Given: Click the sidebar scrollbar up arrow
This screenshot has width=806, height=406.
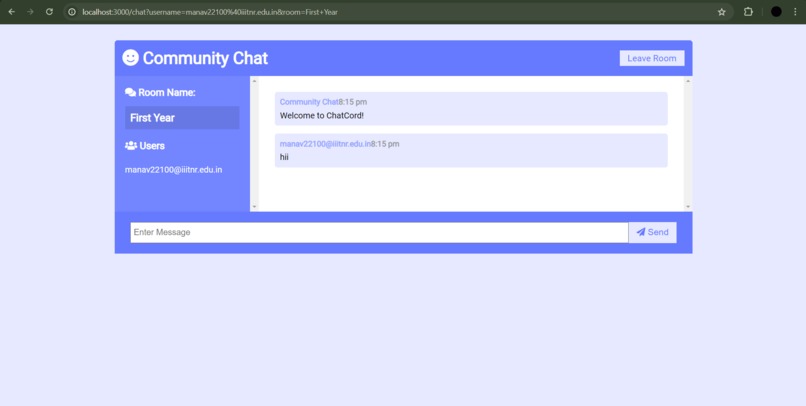Looking at the screenshot, I should pos(254,81).
